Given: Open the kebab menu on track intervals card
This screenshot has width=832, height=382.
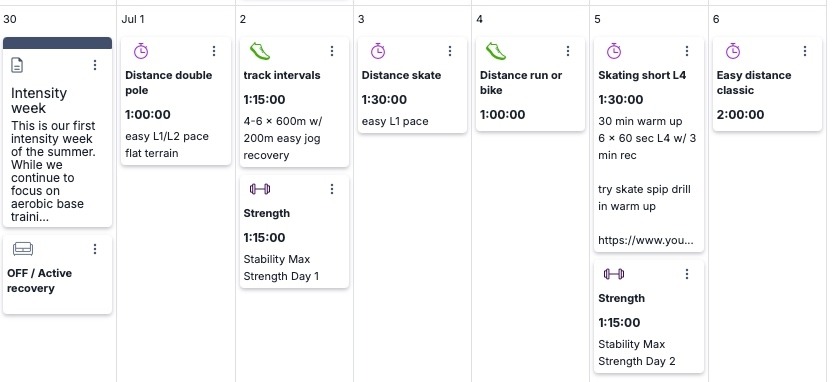Looking at the screenshot, I should coord(332,50).
